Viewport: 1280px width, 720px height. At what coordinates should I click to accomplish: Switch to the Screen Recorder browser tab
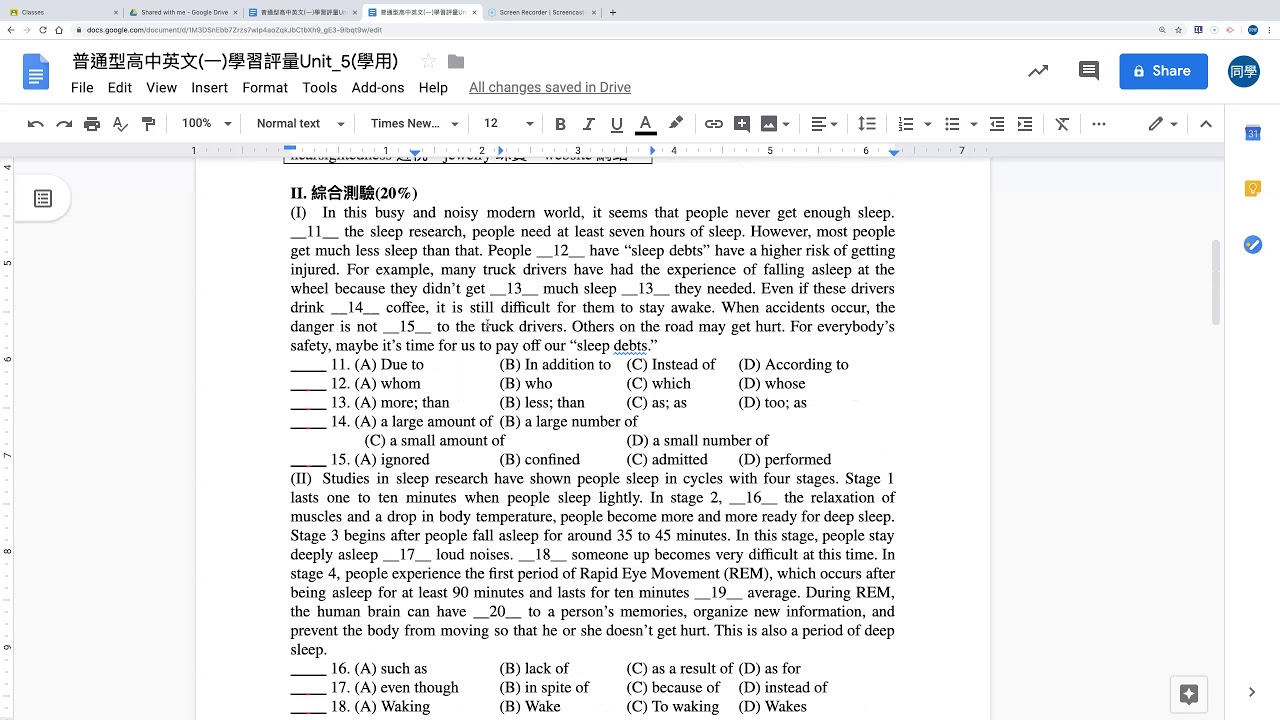[540, 13]
